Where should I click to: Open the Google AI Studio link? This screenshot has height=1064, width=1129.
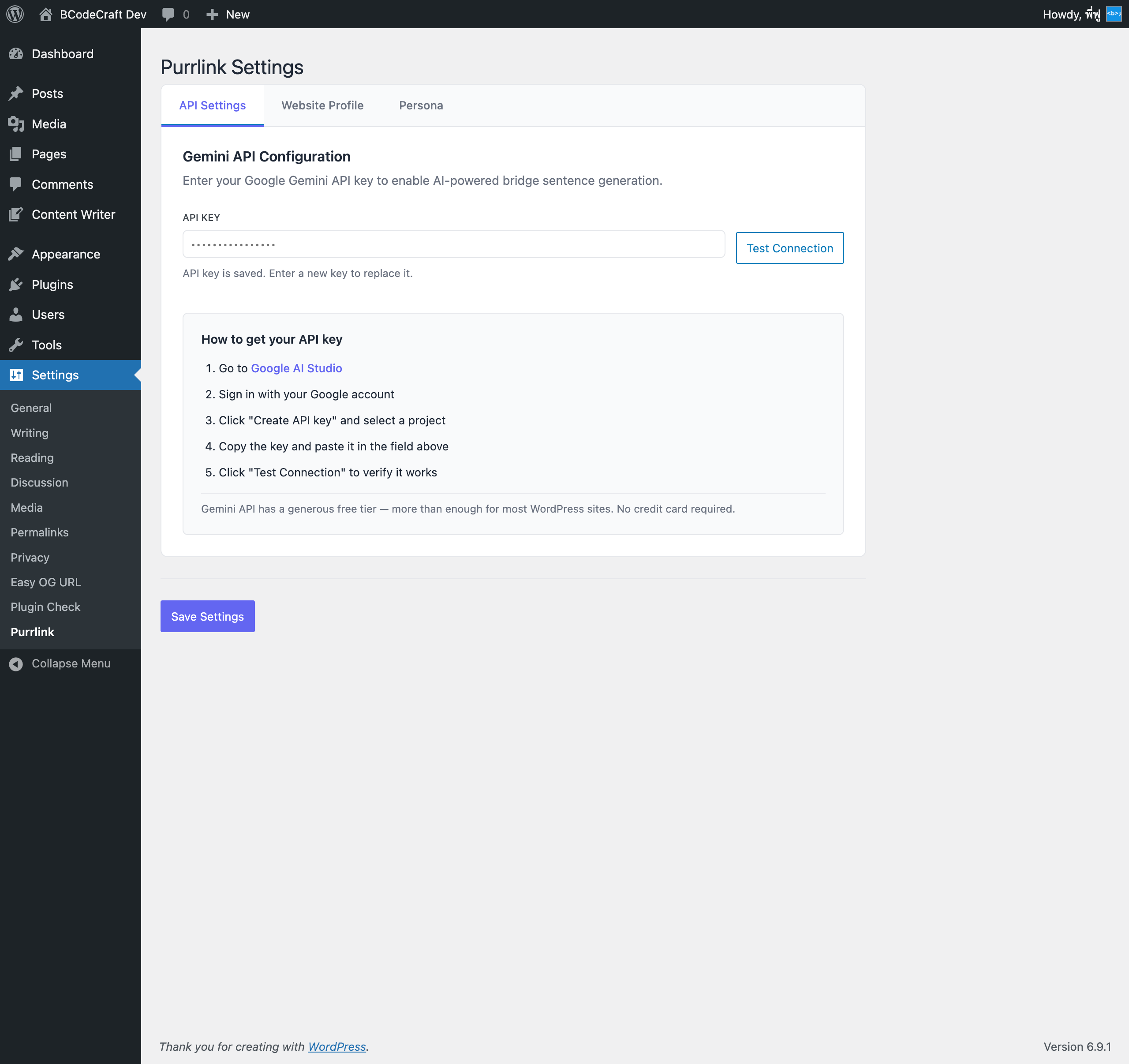[296, 368]
